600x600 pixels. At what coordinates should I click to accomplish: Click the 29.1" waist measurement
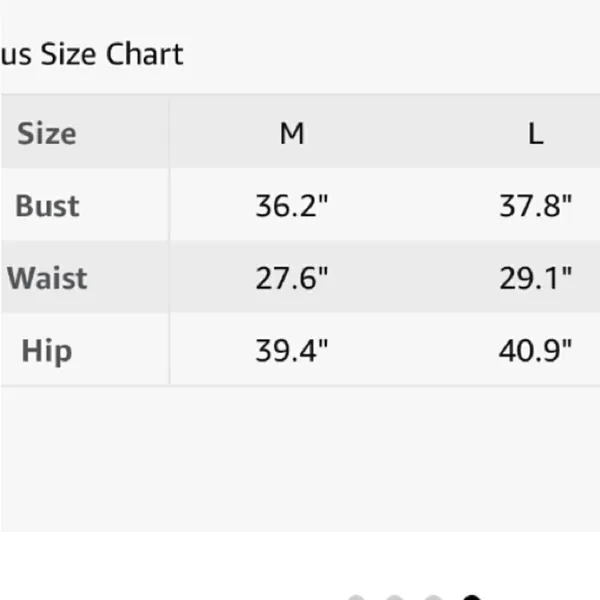(536, 278)
